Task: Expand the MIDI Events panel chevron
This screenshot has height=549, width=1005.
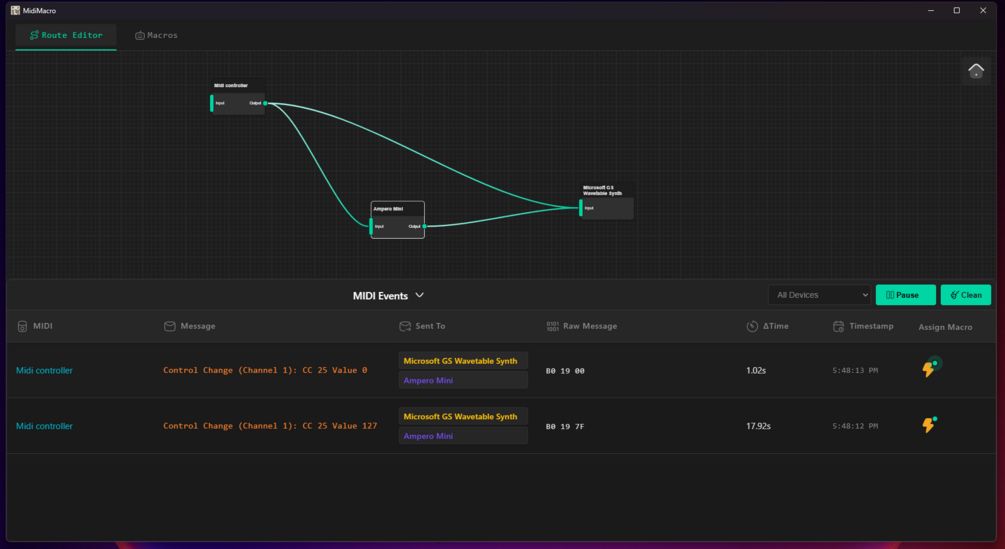Action: 420,295
